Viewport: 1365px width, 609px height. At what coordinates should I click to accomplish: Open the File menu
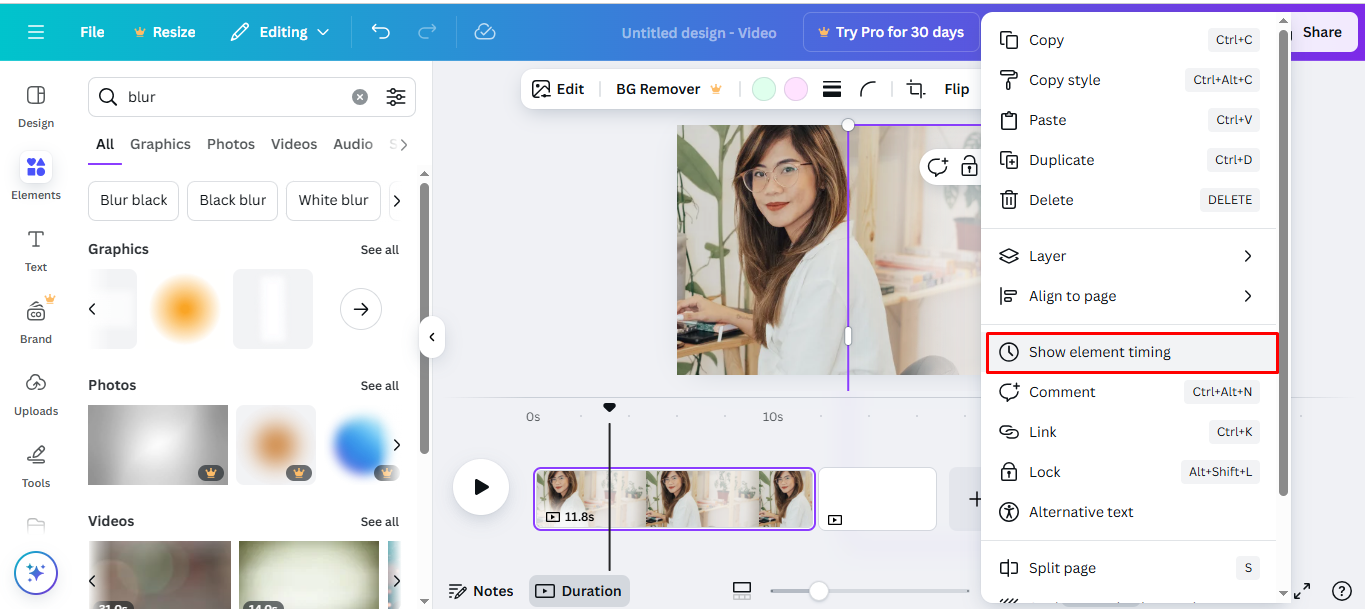coord(91,31)
